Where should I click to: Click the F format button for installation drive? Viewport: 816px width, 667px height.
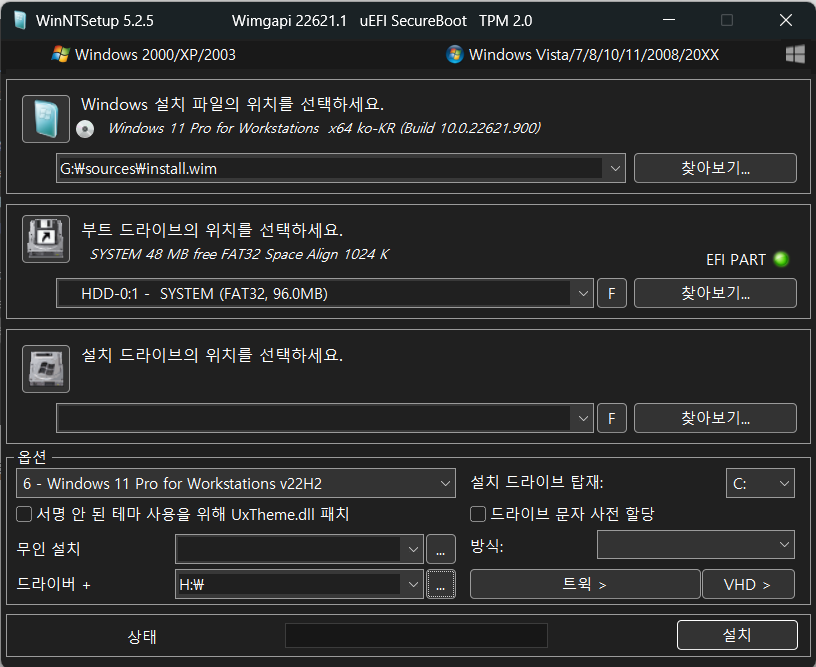pyautogui.click(x=612, y=418)
